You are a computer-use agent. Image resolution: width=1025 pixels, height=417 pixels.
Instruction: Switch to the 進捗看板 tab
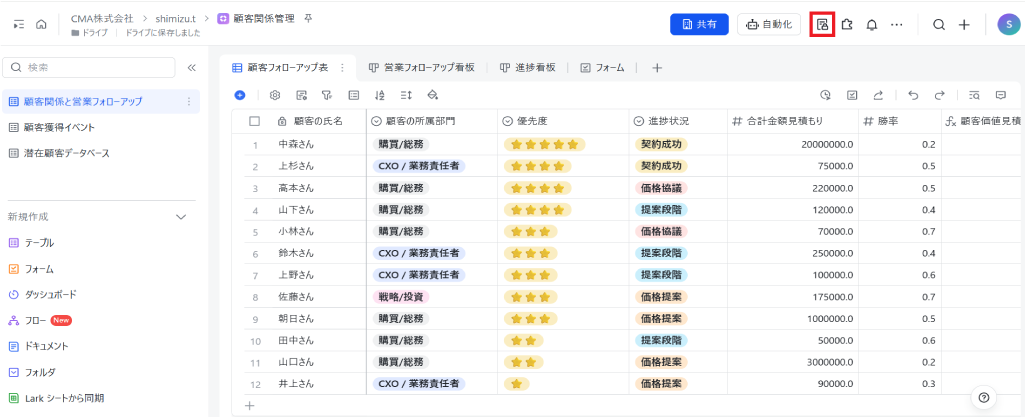click(x=528, y=67)
